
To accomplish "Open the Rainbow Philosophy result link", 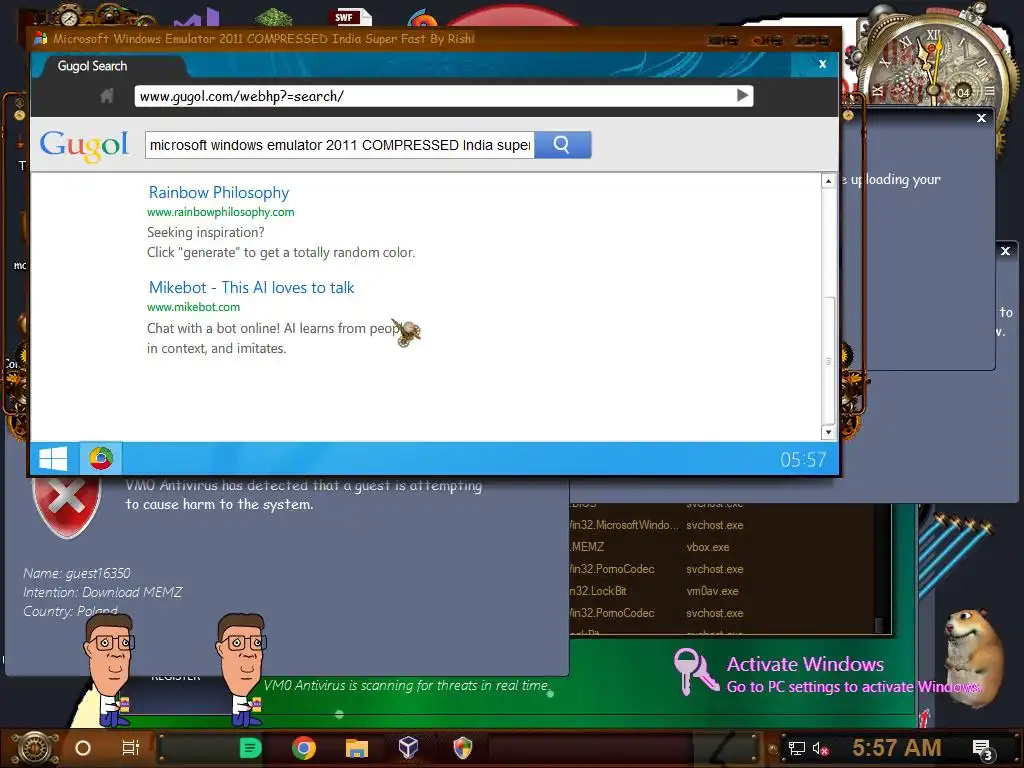I will [x=219, y=193].
